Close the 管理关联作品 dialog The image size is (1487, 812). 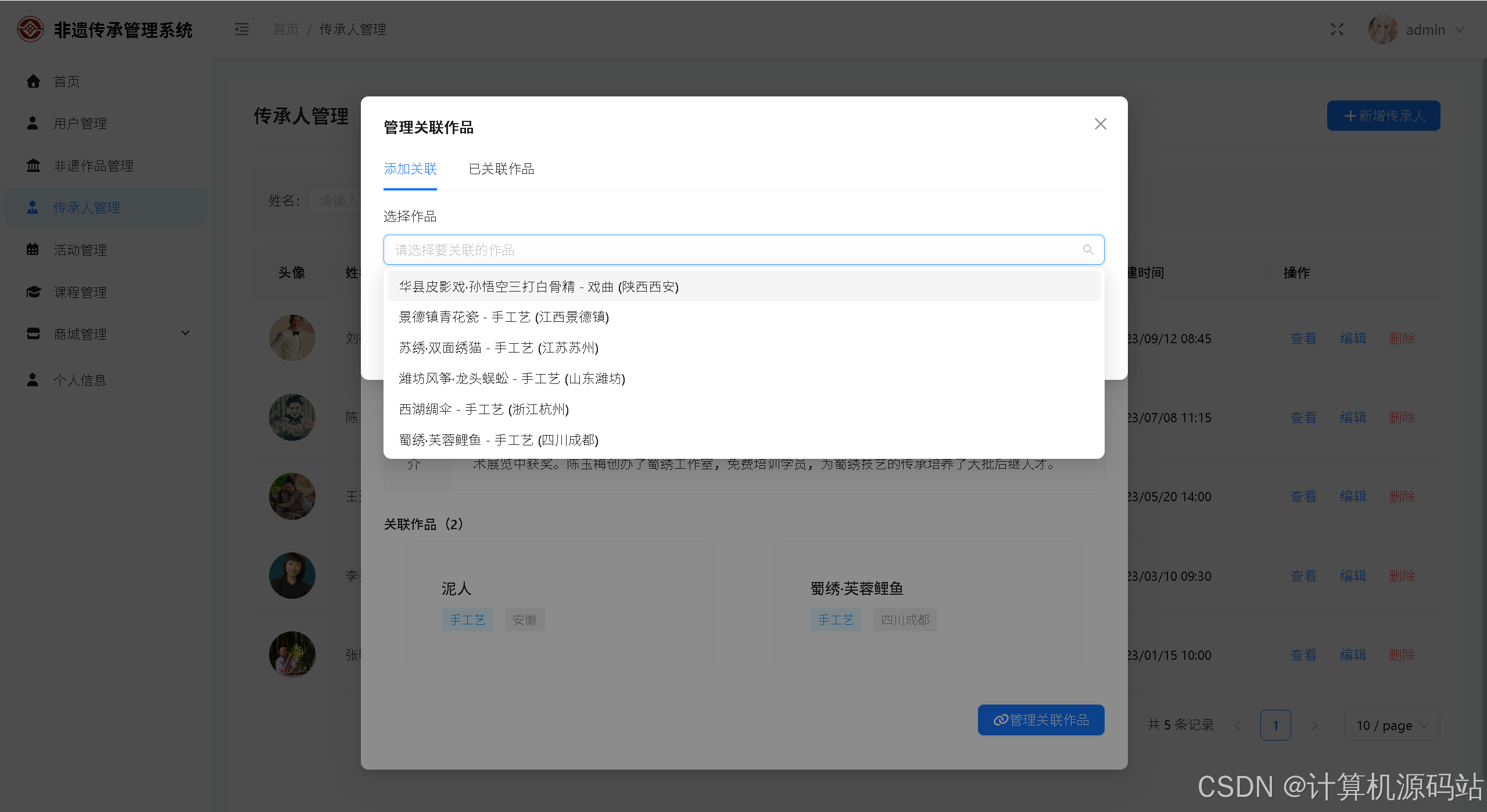1100,124
